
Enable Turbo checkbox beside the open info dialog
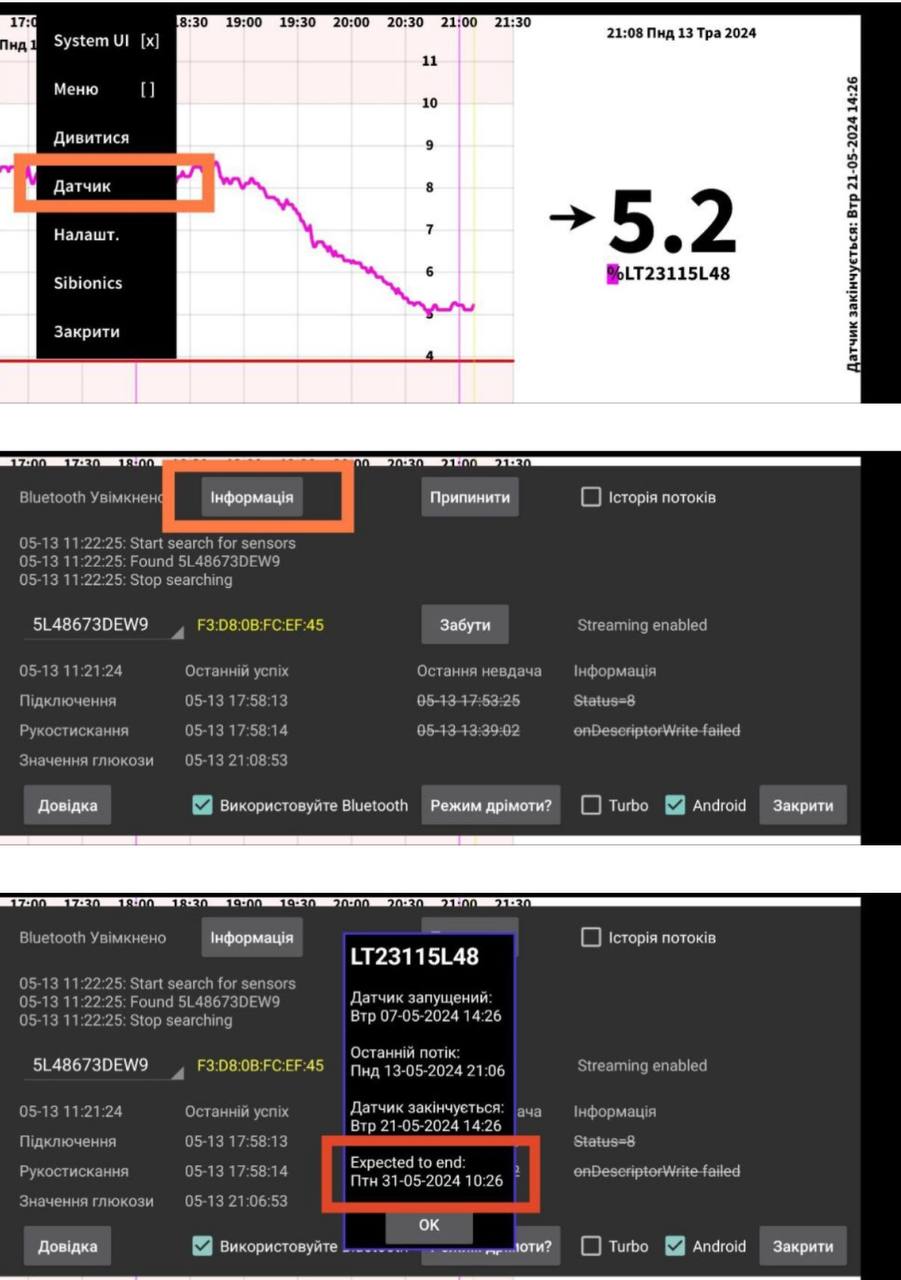tap(591, 1246)
